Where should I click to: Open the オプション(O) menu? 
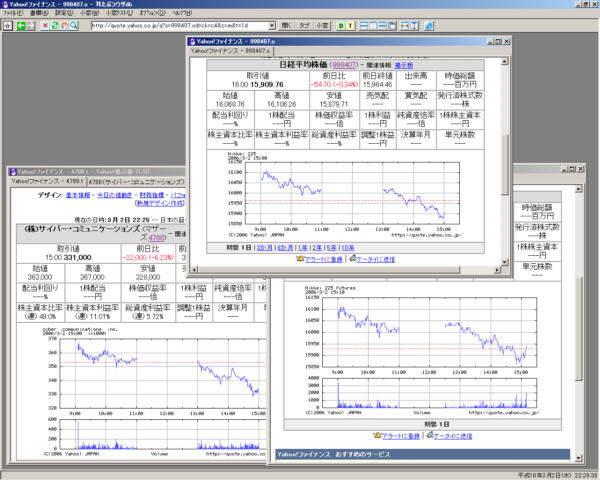click(152, 13)
